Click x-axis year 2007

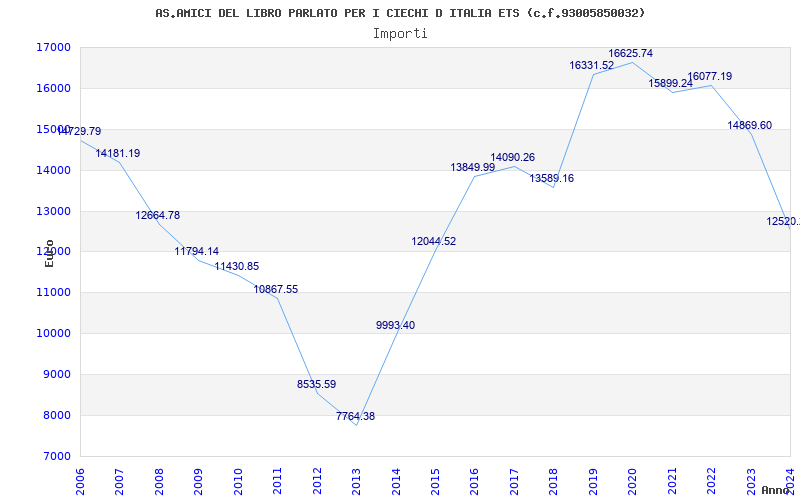[119, 481]
